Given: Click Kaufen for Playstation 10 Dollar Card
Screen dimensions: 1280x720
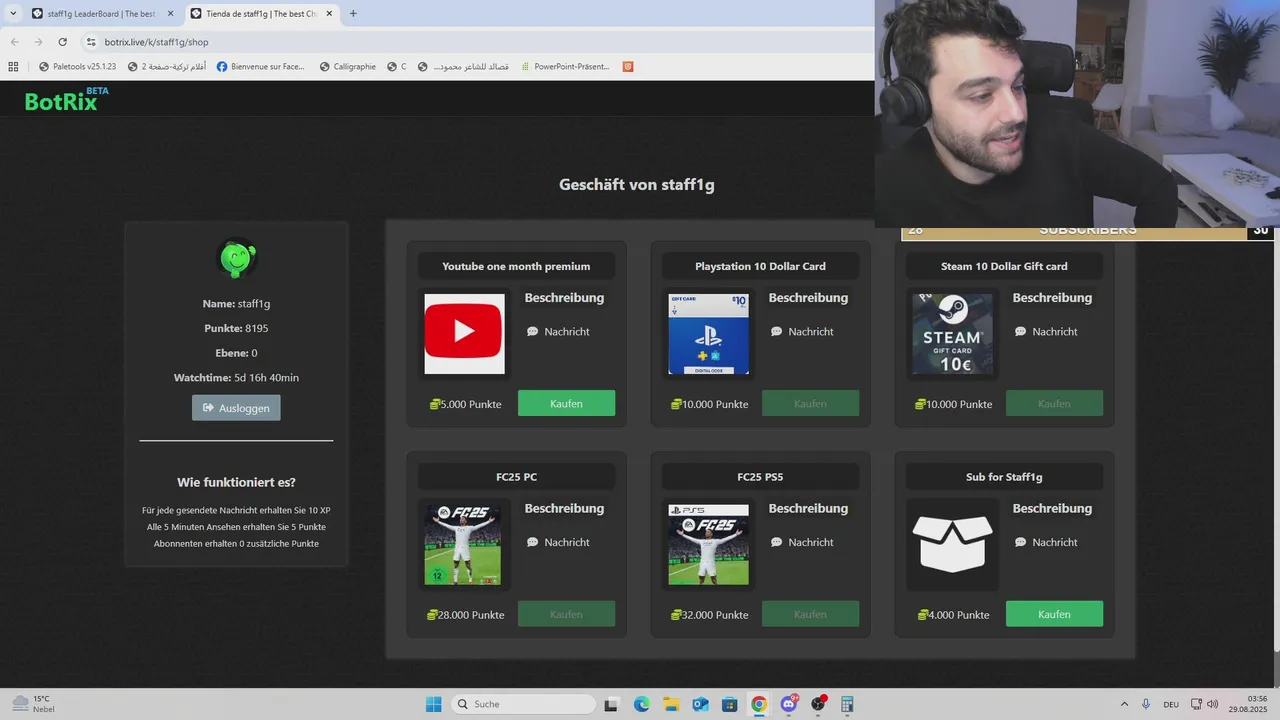Looking at the screenshot, I should [810, 403].
